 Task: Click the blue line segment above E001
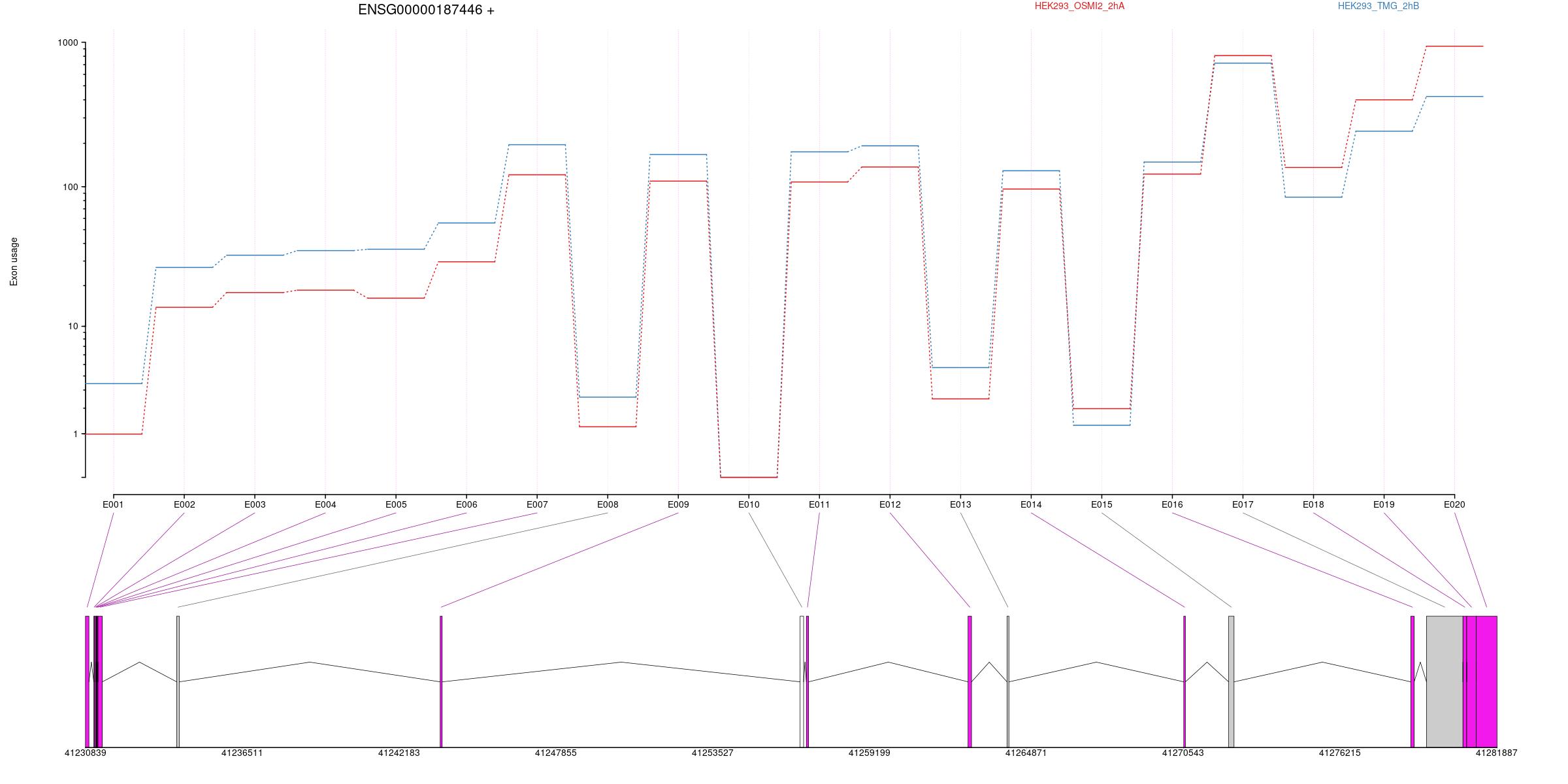[x=114, y=384]
